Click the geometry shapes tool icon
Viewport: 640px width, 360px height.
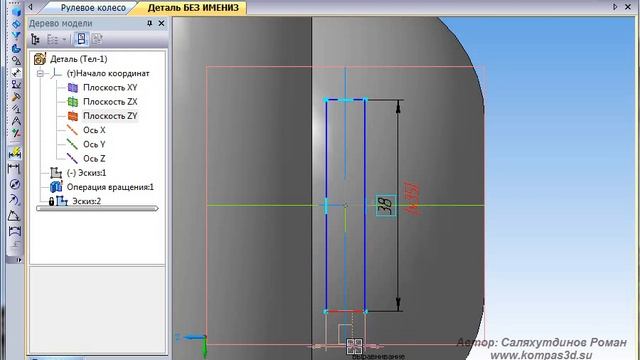[x=16, y=60]
